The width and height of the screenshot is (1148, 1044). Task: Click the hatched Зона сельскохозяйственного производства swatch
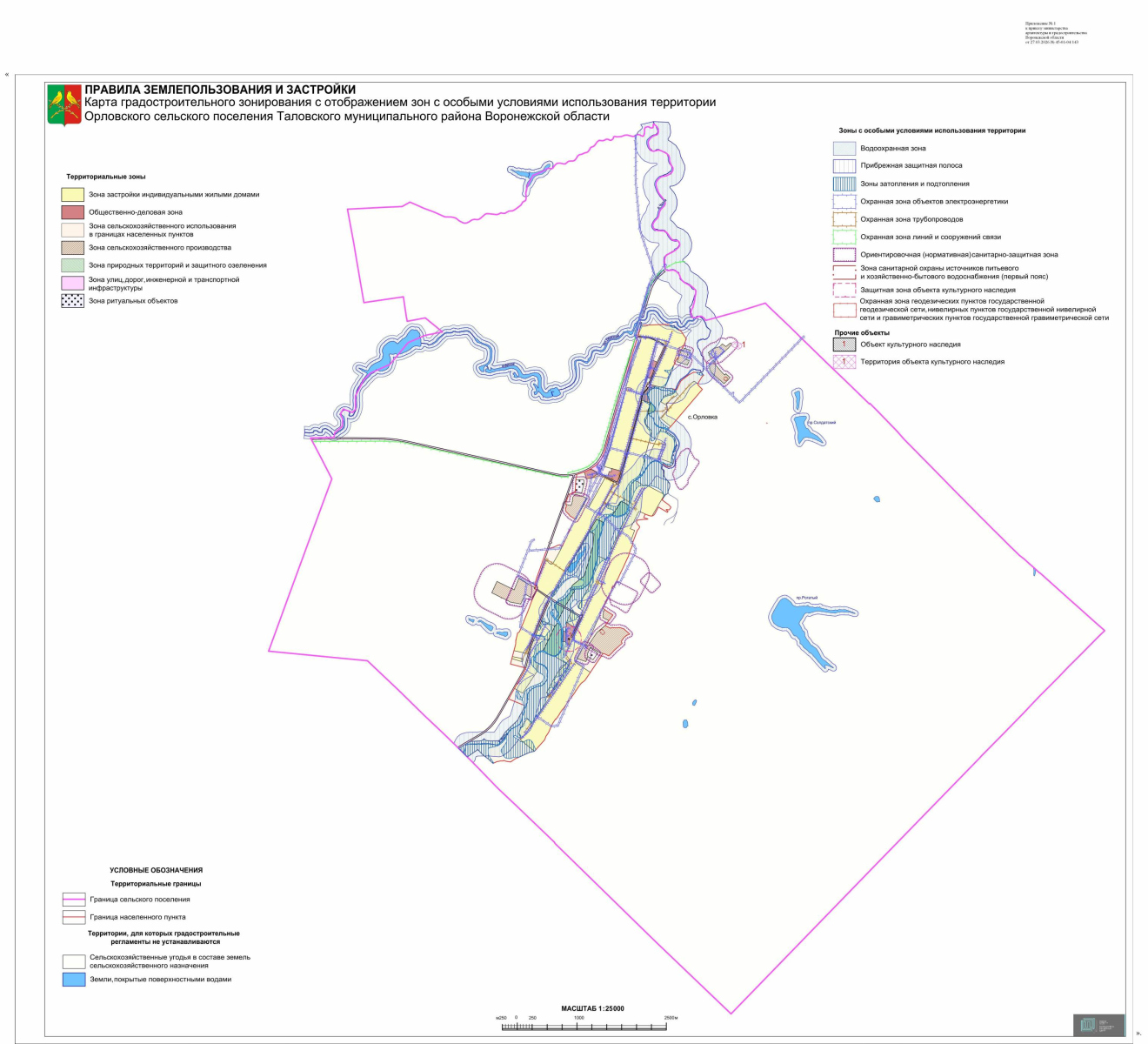click(x=72, y=248)
